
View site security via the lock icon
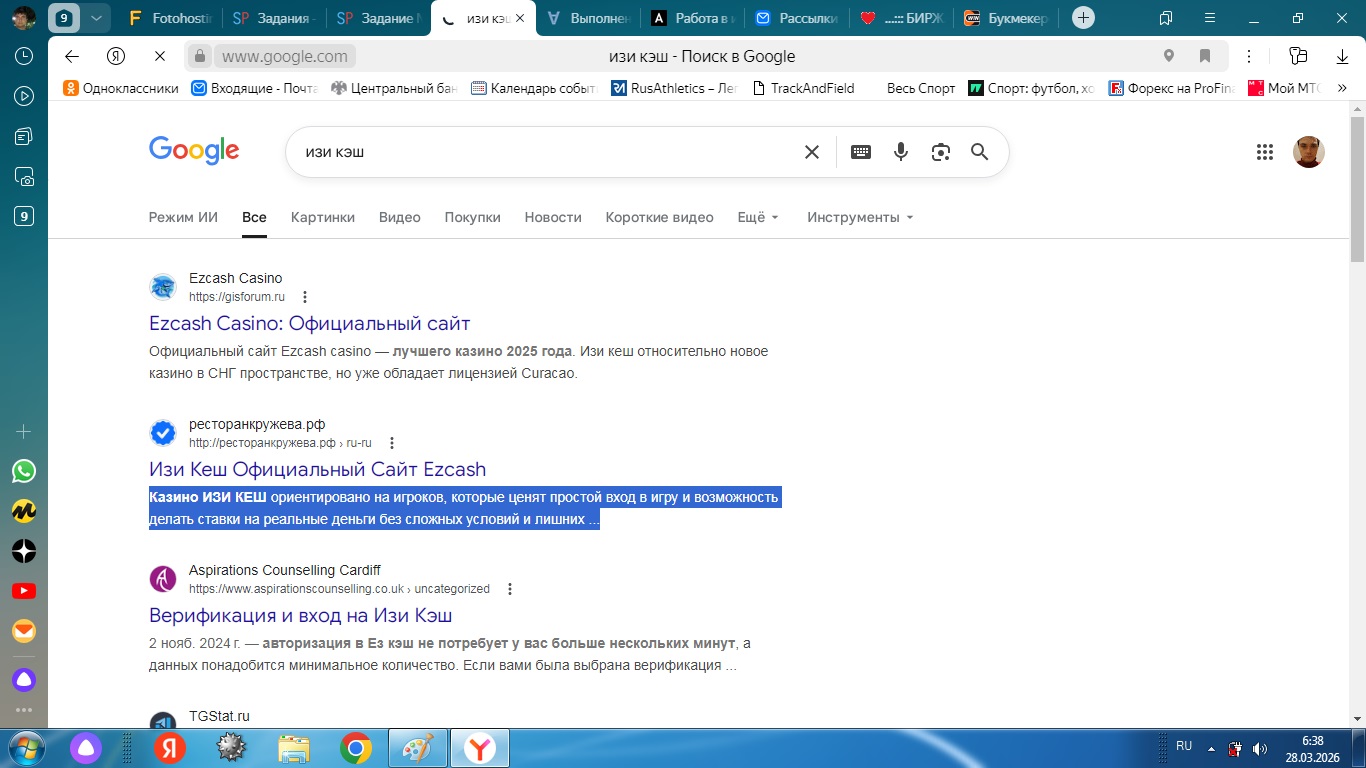pyautogui.click(x=200, y=56)
